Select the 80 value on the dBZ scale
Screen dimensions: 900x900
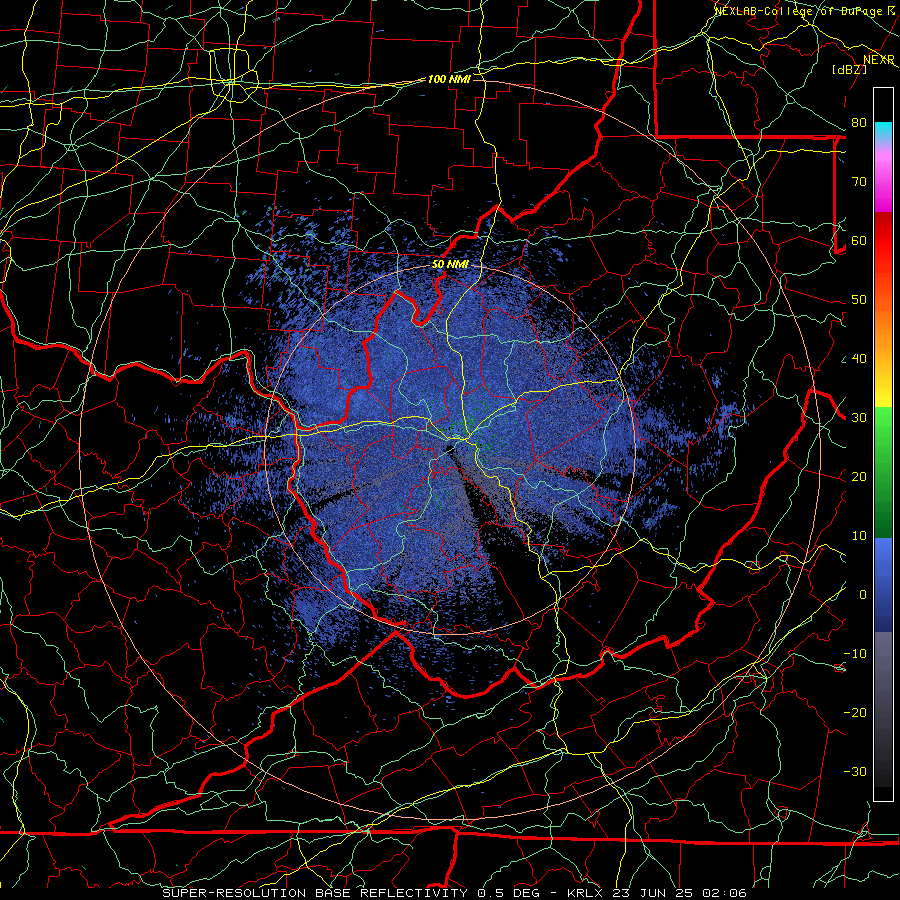[859, 123]
